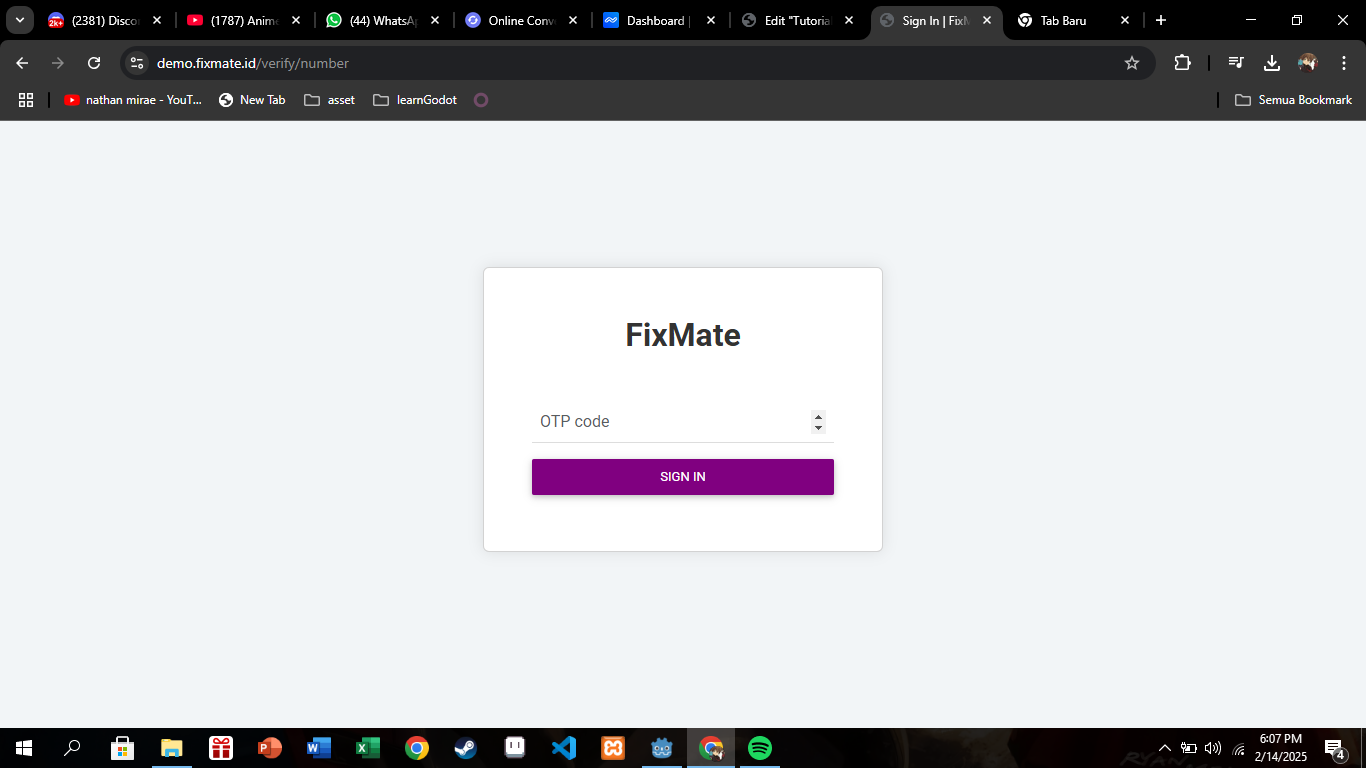
Task: Open Chrome's three-dot menu
Action: point(1343,63)
